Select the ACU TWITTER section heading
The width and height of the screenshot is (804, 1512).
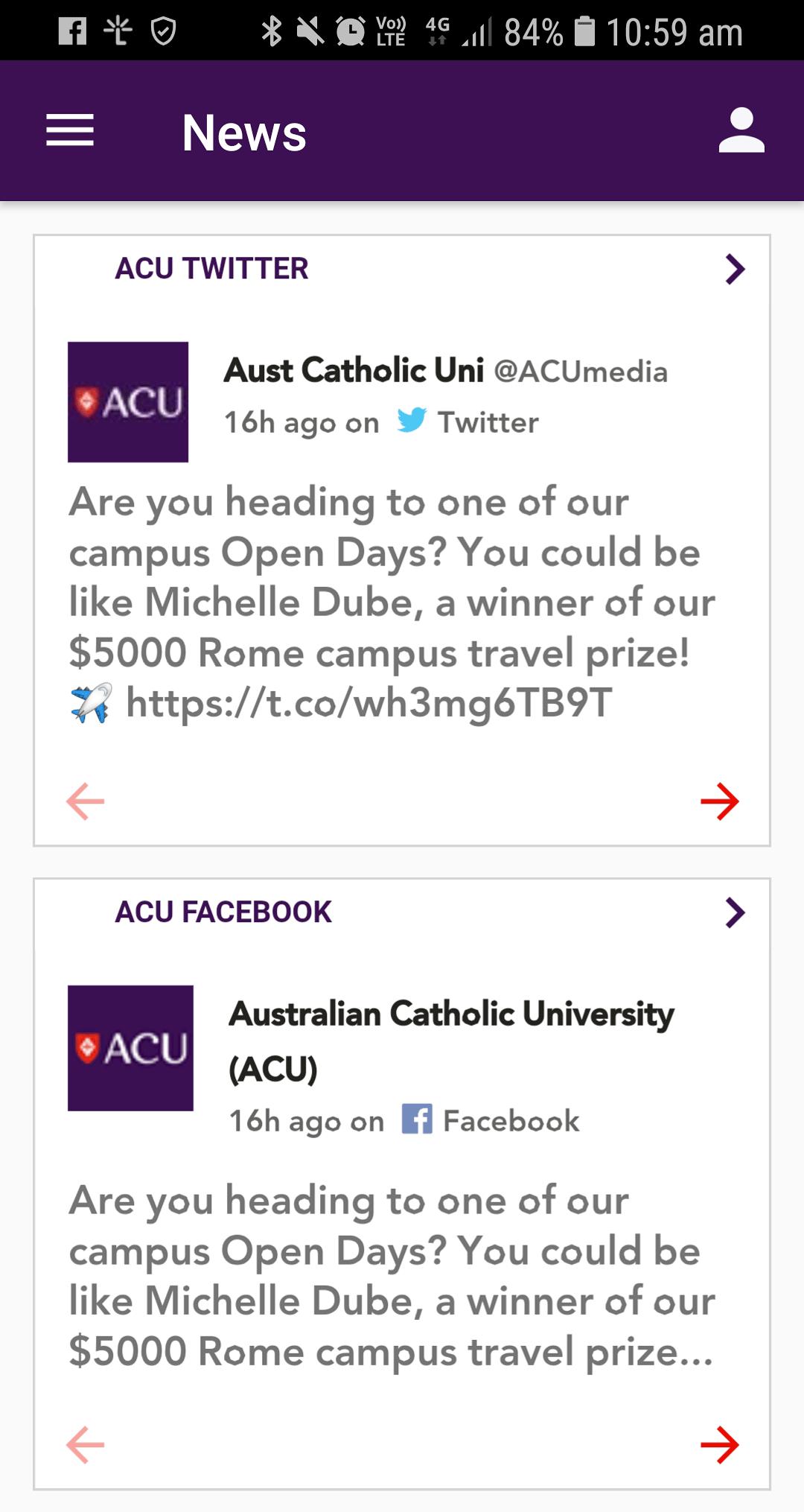click(211, 270)
